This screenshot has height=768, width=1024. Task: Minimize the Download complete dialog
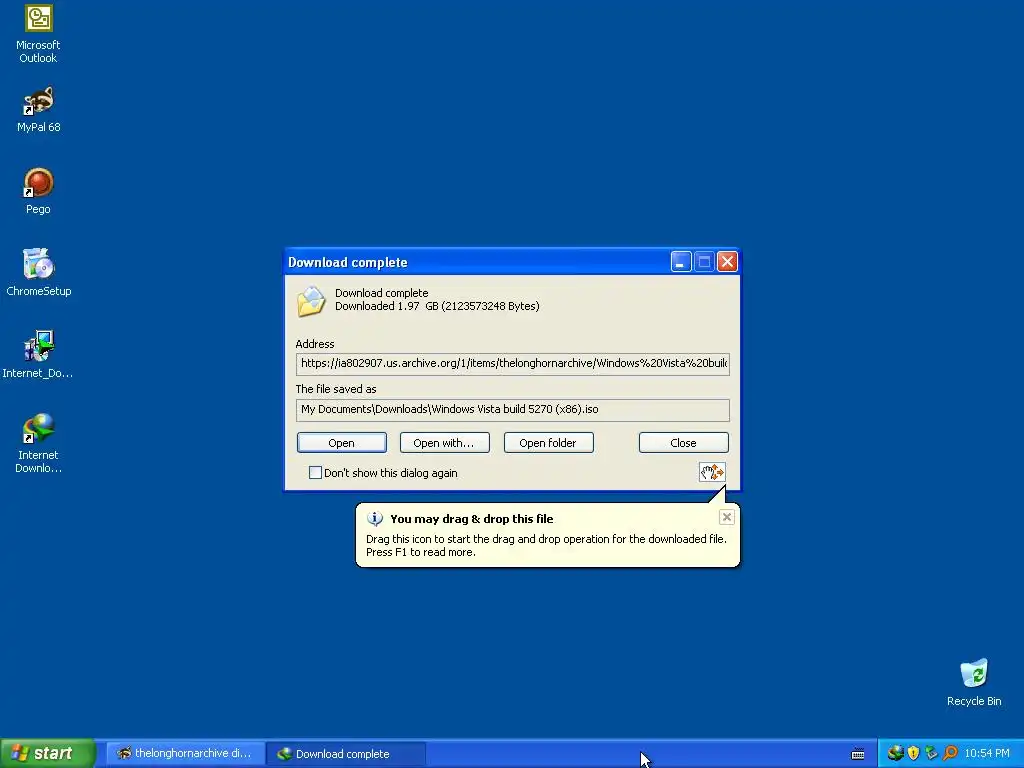(x=680, y=262)
